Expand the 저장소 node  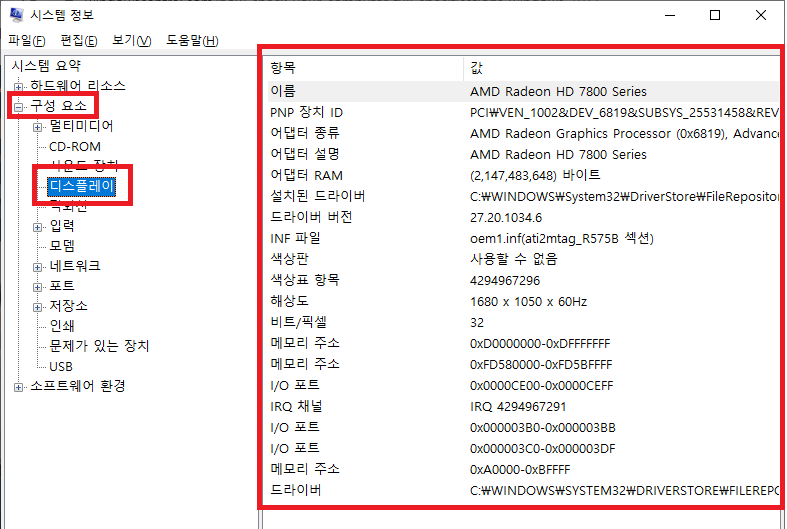point(38,307)
